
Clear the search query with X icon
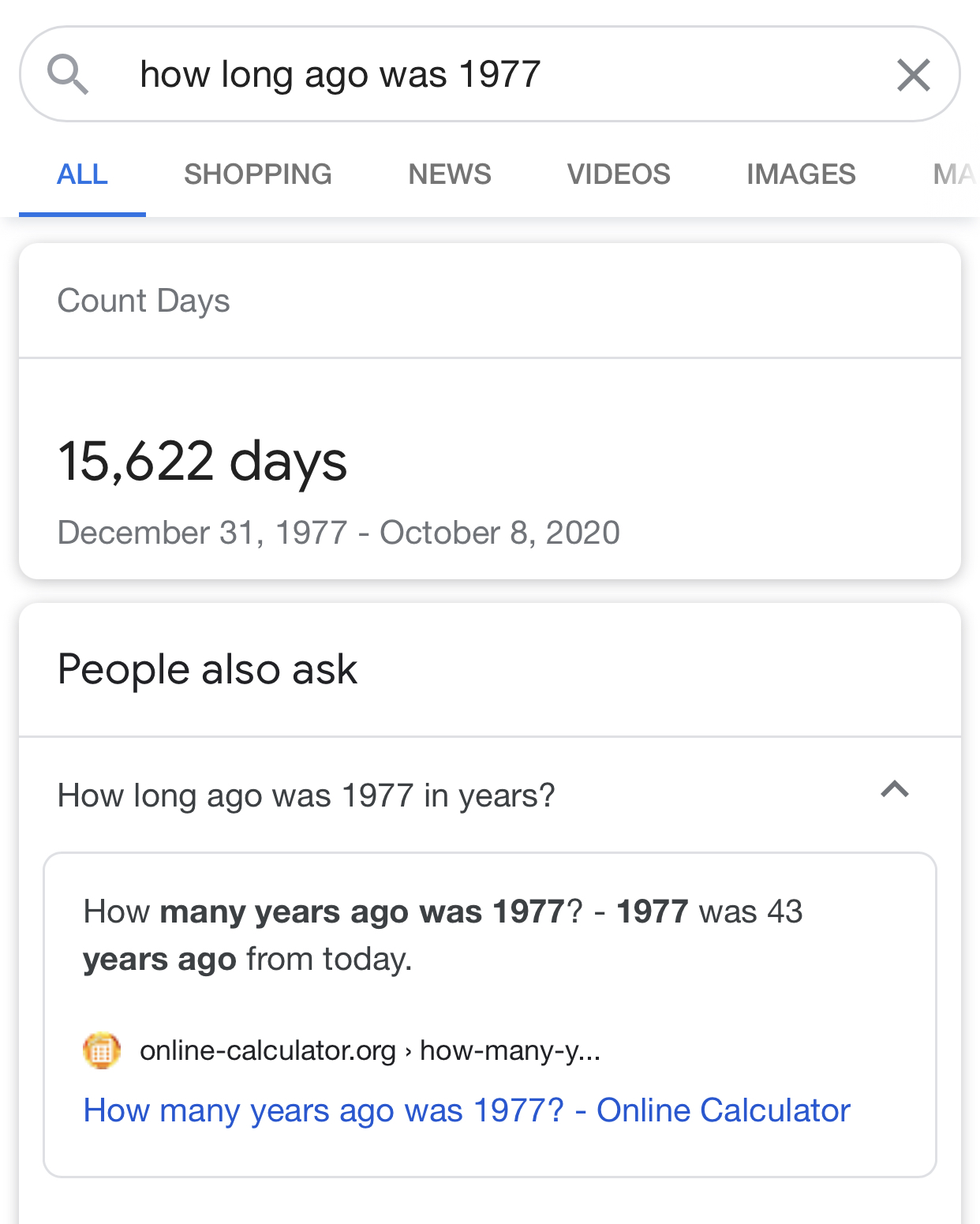point(914,75)
